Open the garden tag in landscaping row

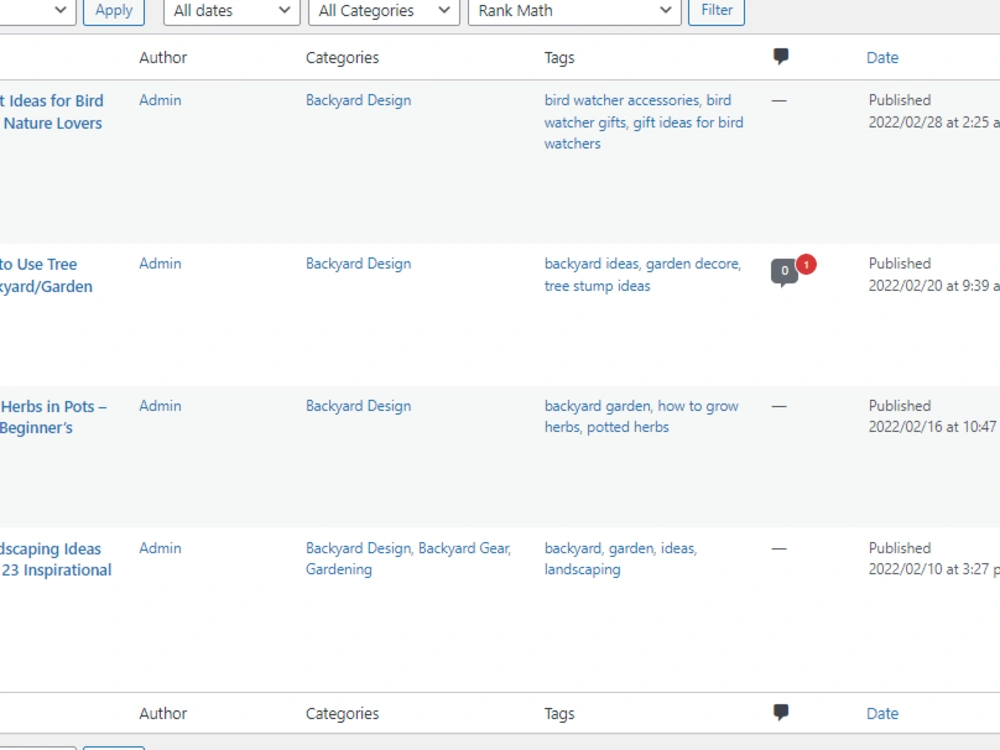pyautogui.click(x=631, y=548)
